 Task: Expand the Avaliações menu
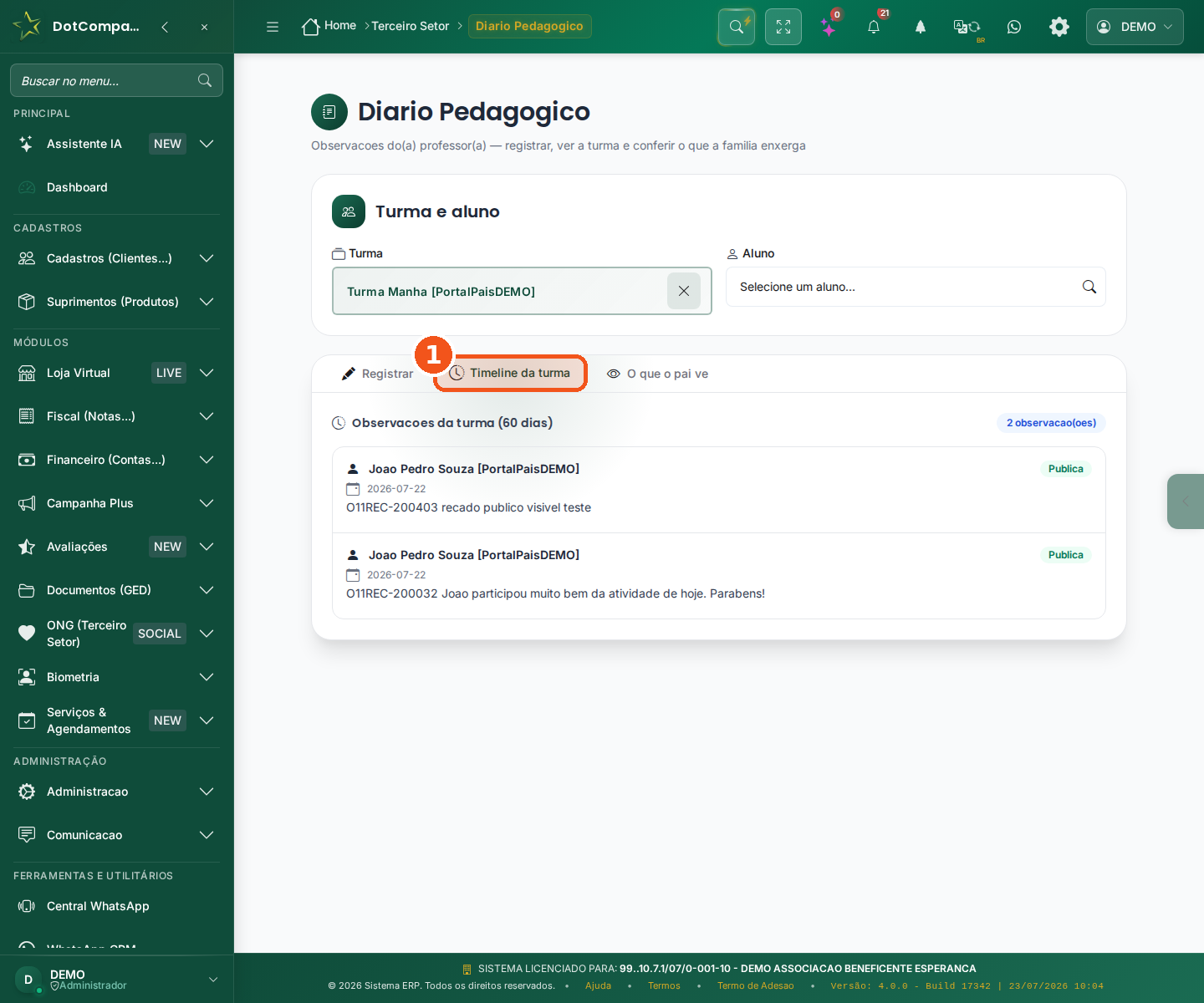[116, 547]
